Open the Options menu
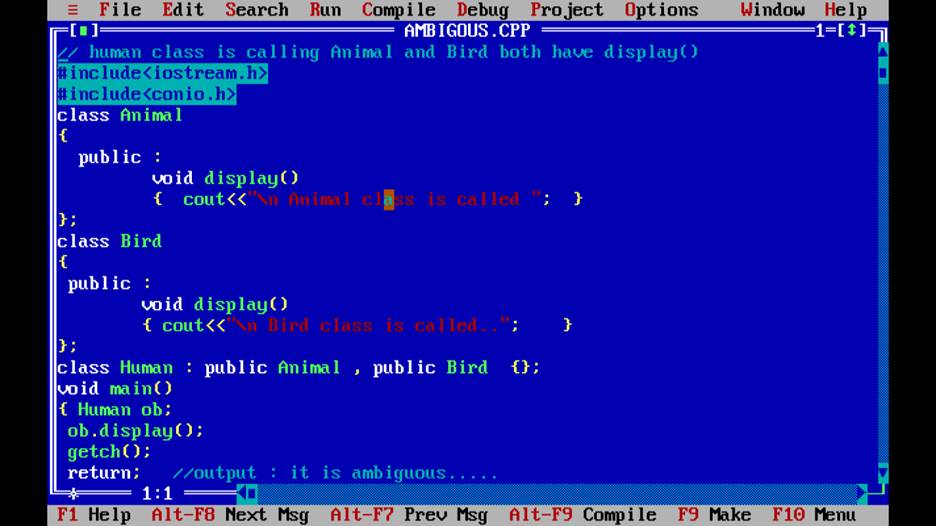This screenshot has width=936, height=526. (x=661, y=10)
